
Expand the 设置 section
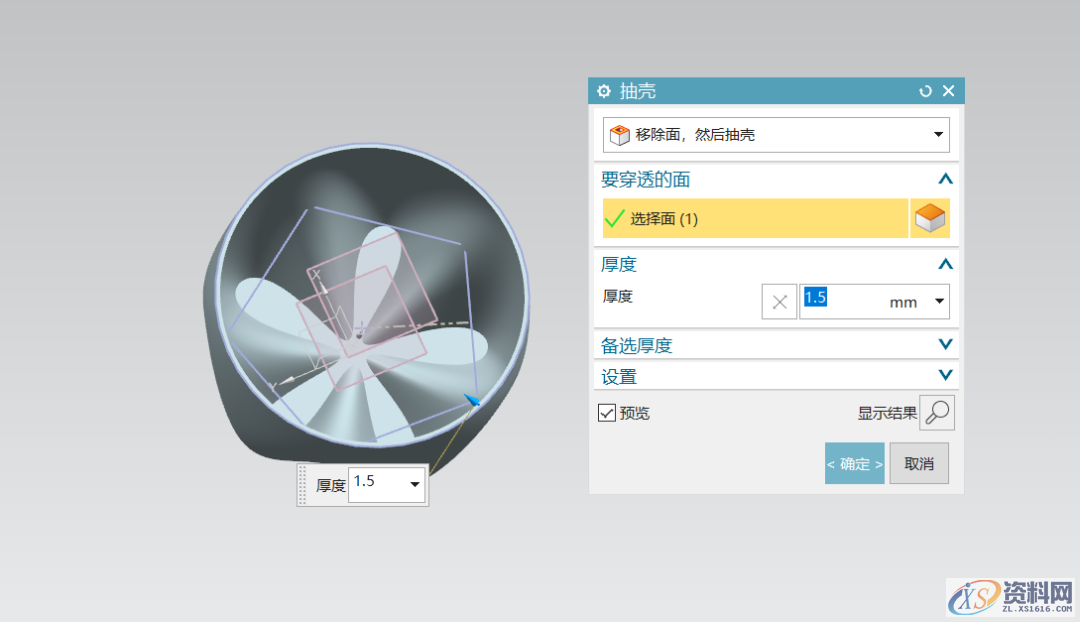[x=945, y=375]
